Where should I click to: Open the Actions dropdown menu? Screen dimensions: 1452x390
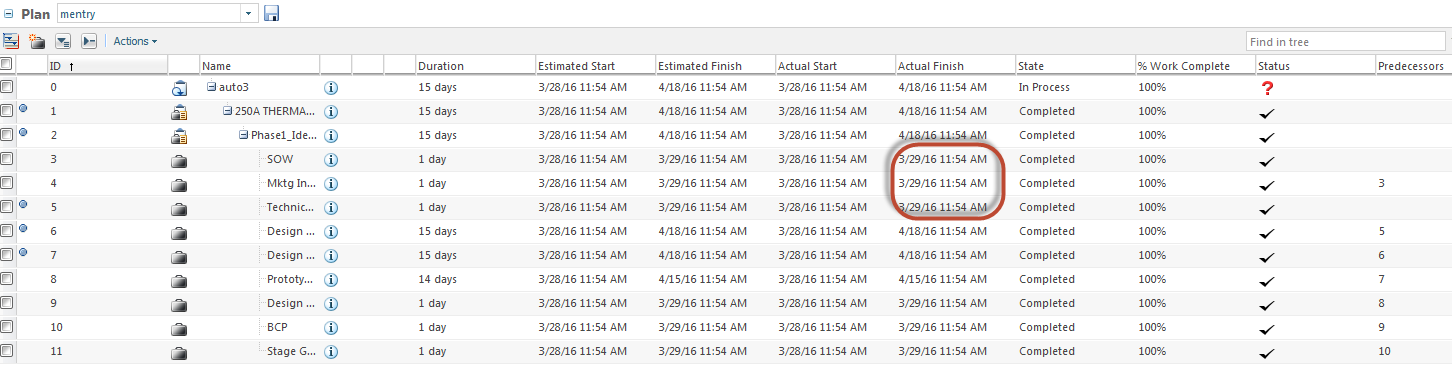135,41
